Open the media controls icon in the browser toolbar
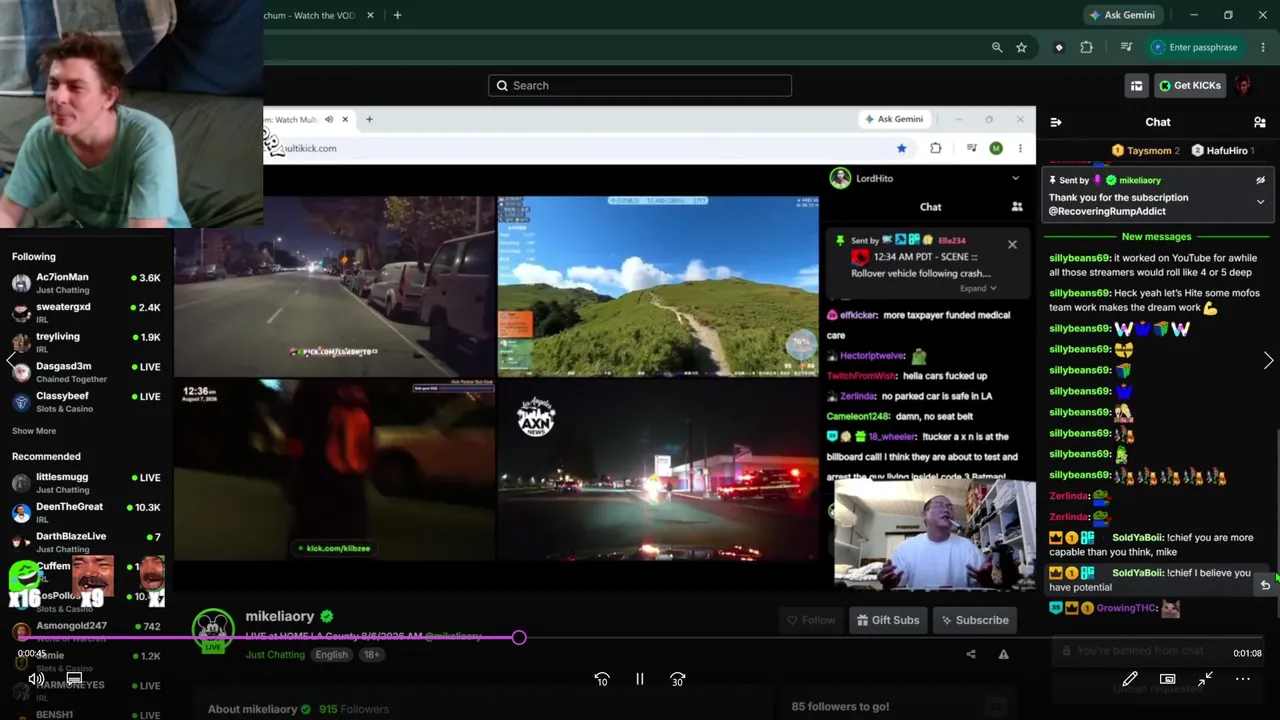The image size is (1280, 720). click(1127, 47)
